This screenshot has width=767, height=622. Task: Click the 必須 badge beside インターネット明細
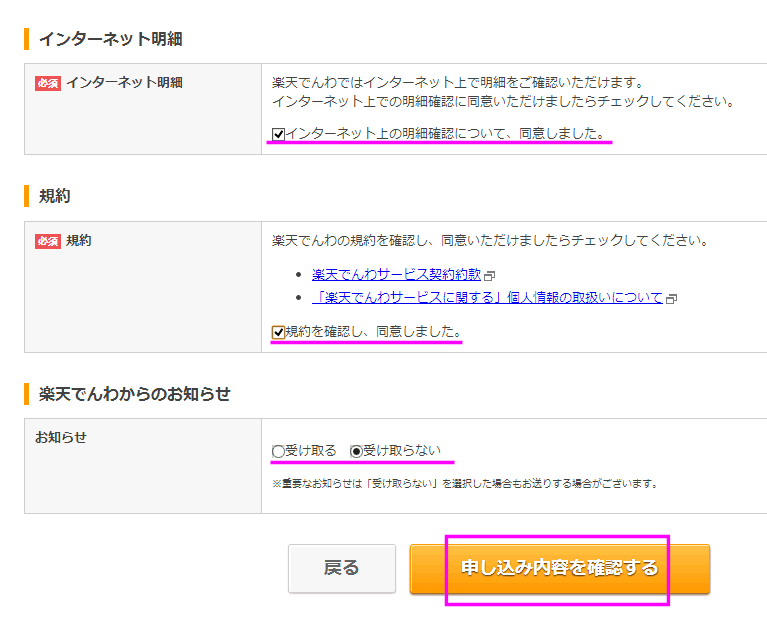click(x=47, y=83)
